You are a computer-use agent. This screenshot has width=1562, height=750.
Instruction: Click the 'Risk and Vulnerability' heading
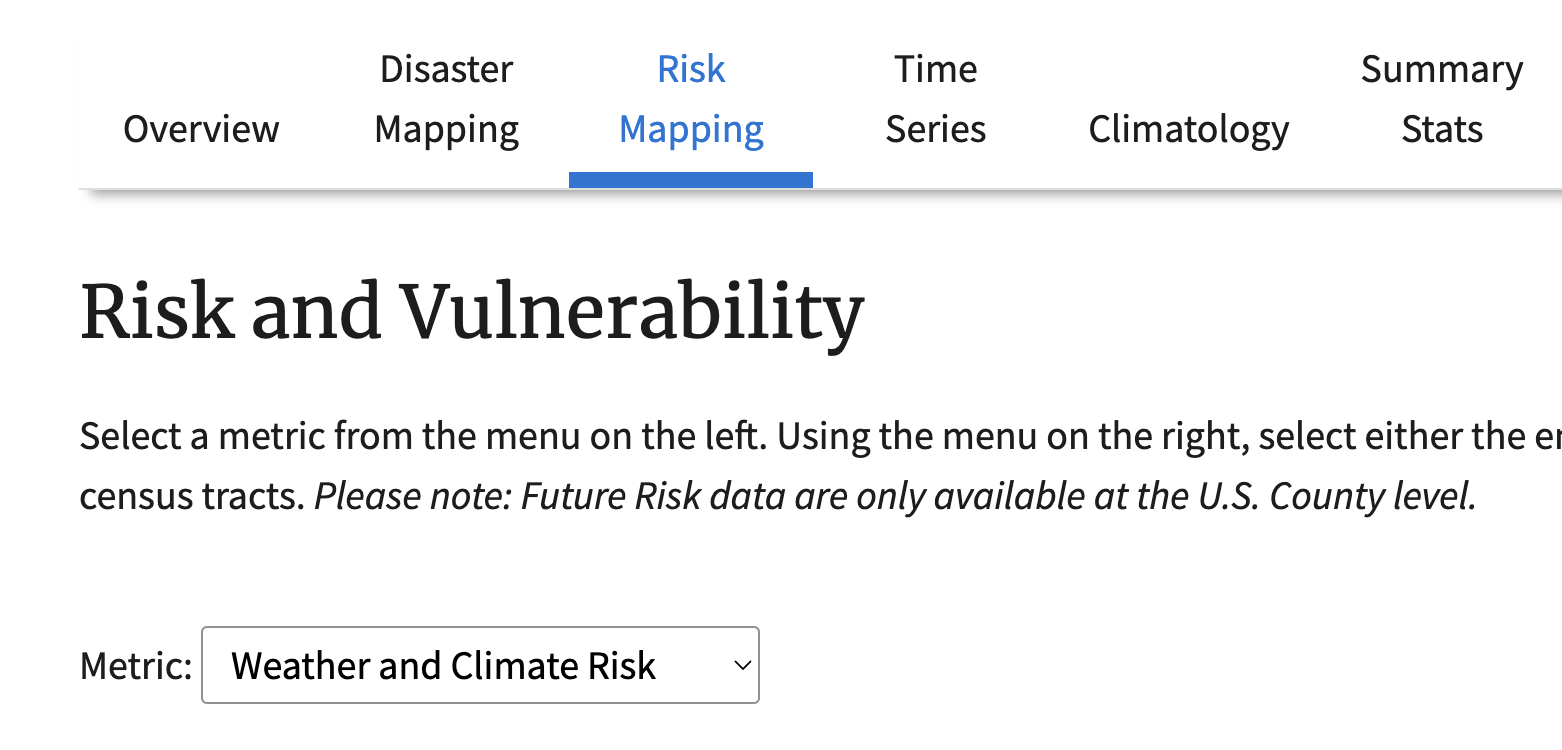[x=471, y=313]
